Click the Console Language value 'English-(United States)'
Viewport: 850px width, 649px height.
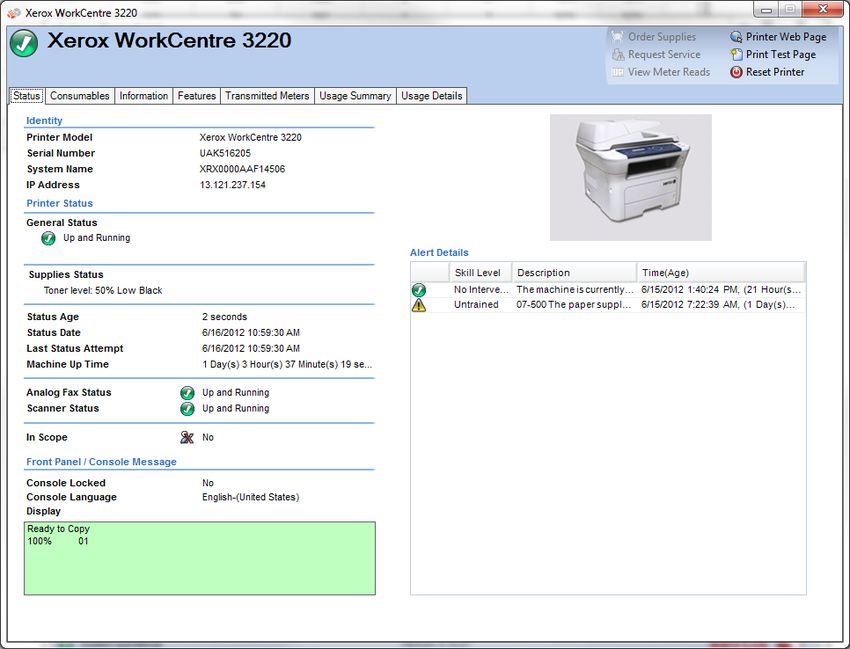pos(250,497)
